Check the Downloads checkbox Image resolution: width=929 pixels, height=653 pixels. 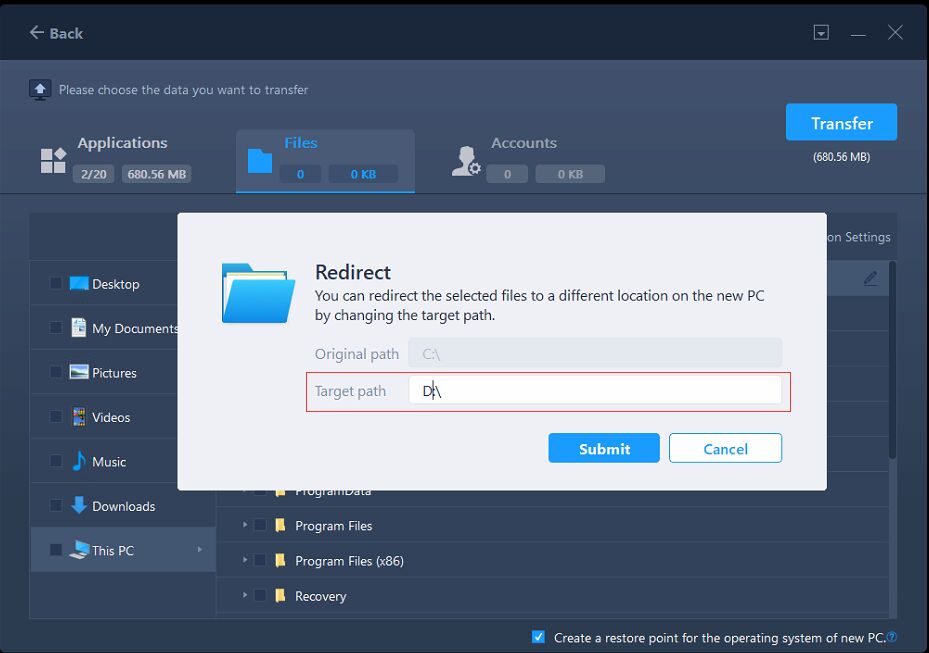[x=55, y=505]
